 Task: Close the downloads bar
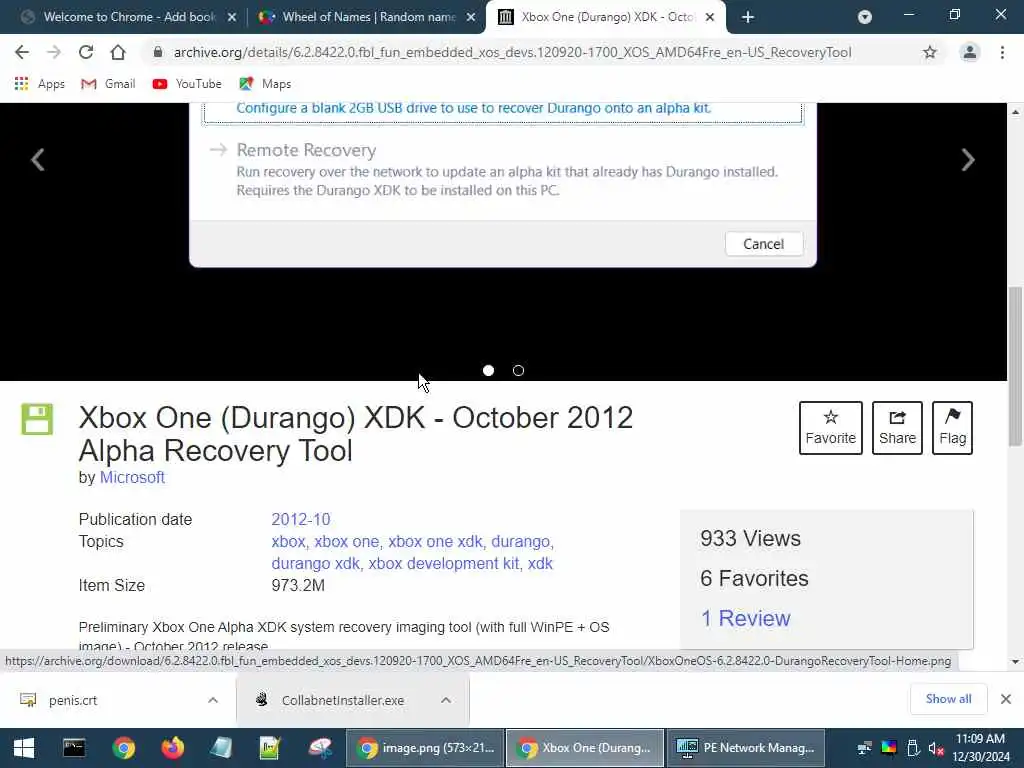coord(1006,699)
